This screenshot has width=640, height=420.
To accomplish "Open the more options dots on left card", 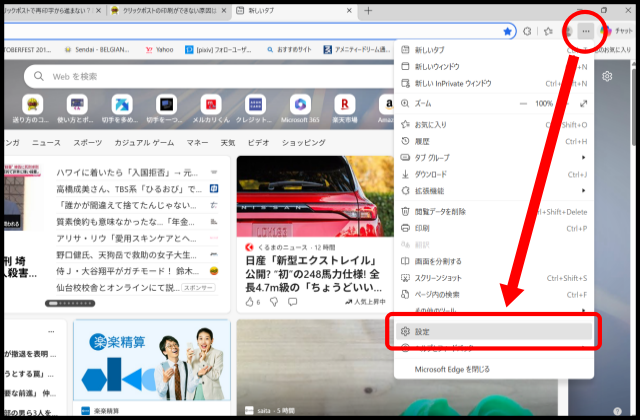I will coord(51,331).
